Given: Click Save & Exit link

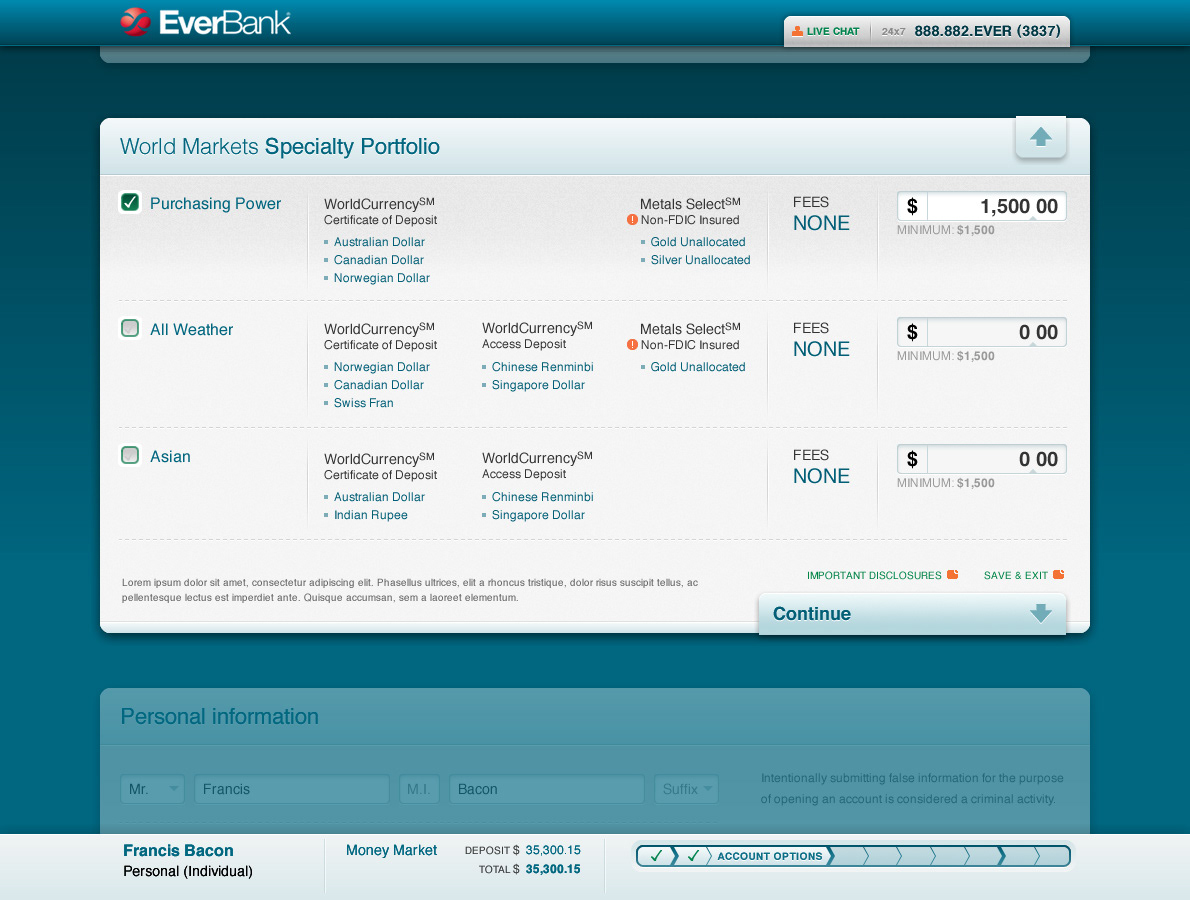Looking at the screenshot, I should pyautogui.click(x=1015, y=575).
